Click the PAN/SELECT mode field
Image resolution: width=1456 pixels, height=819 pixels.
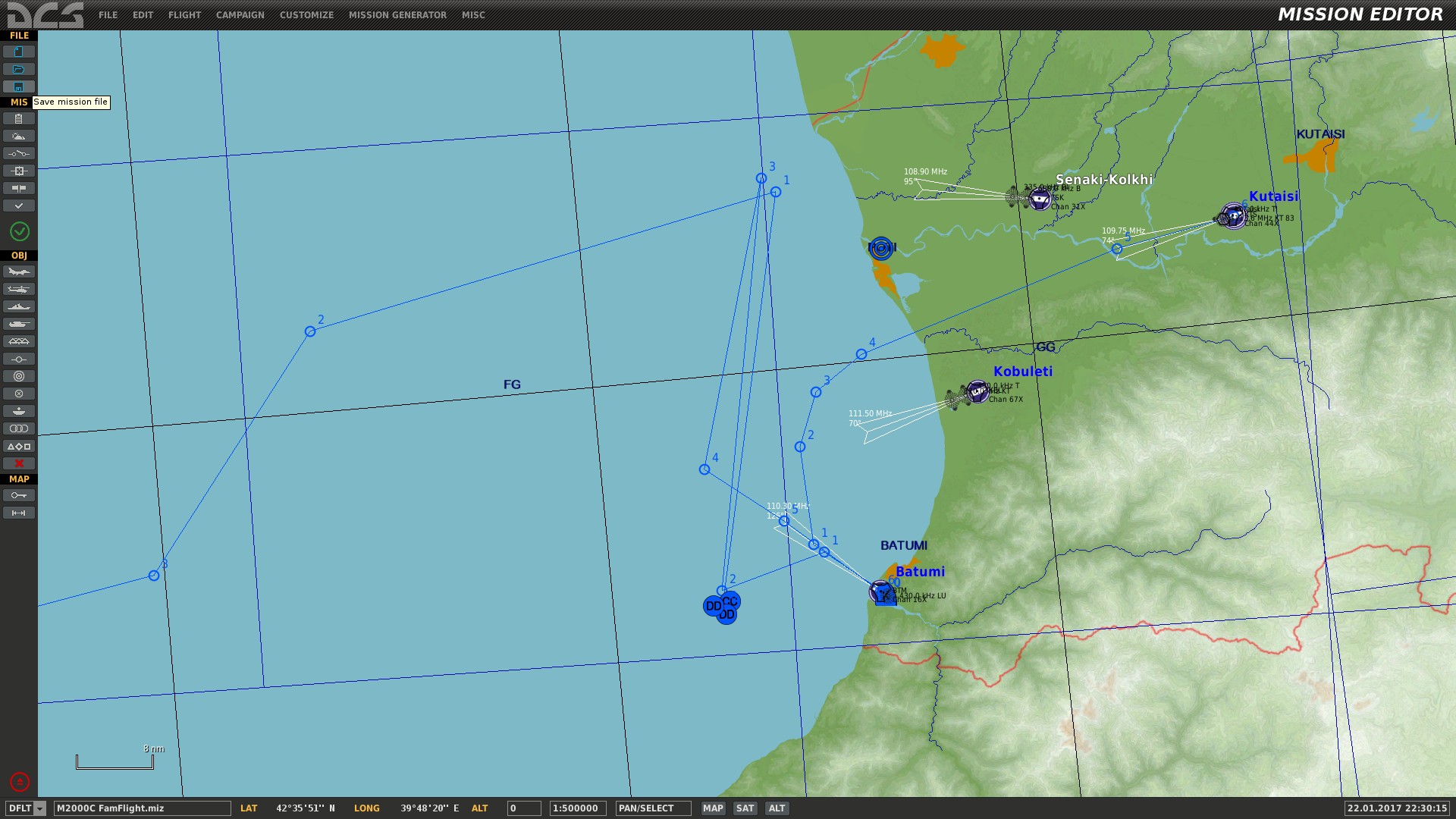click(653, 808)
